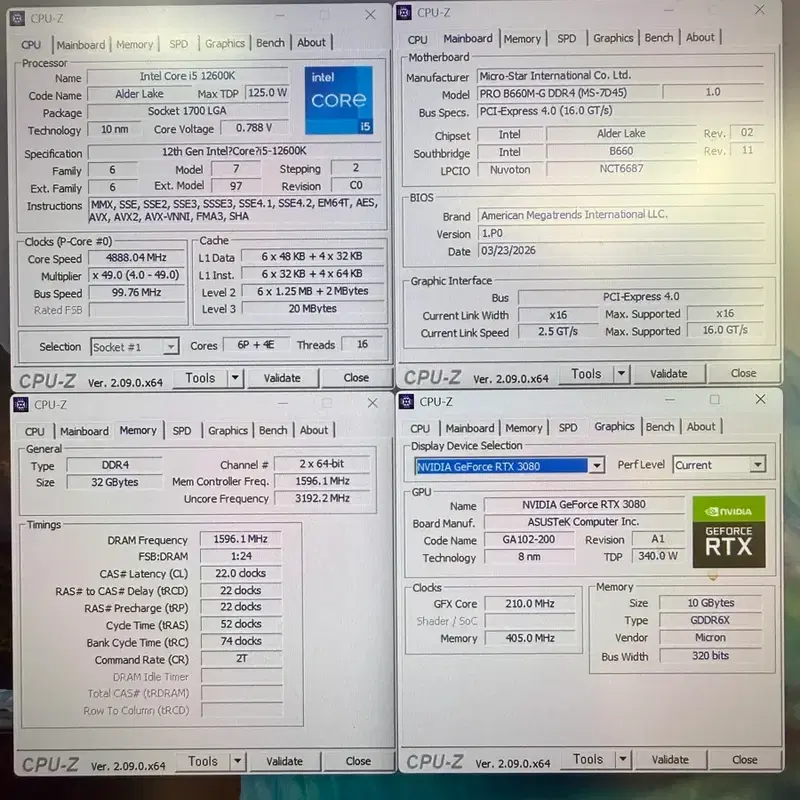This screenshot has height=800, width=800.
Task: Click Threads value 16
Action: pos(362,344)
